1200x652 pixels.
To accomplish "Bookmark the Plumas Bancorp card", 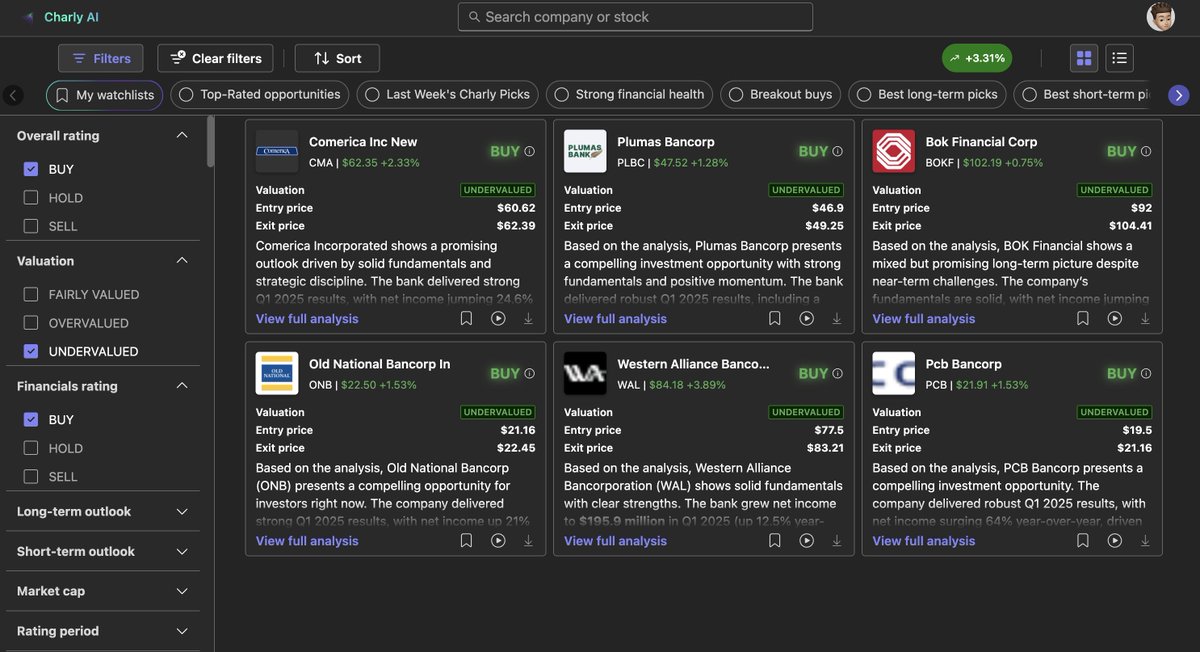I will click(775, 318).
